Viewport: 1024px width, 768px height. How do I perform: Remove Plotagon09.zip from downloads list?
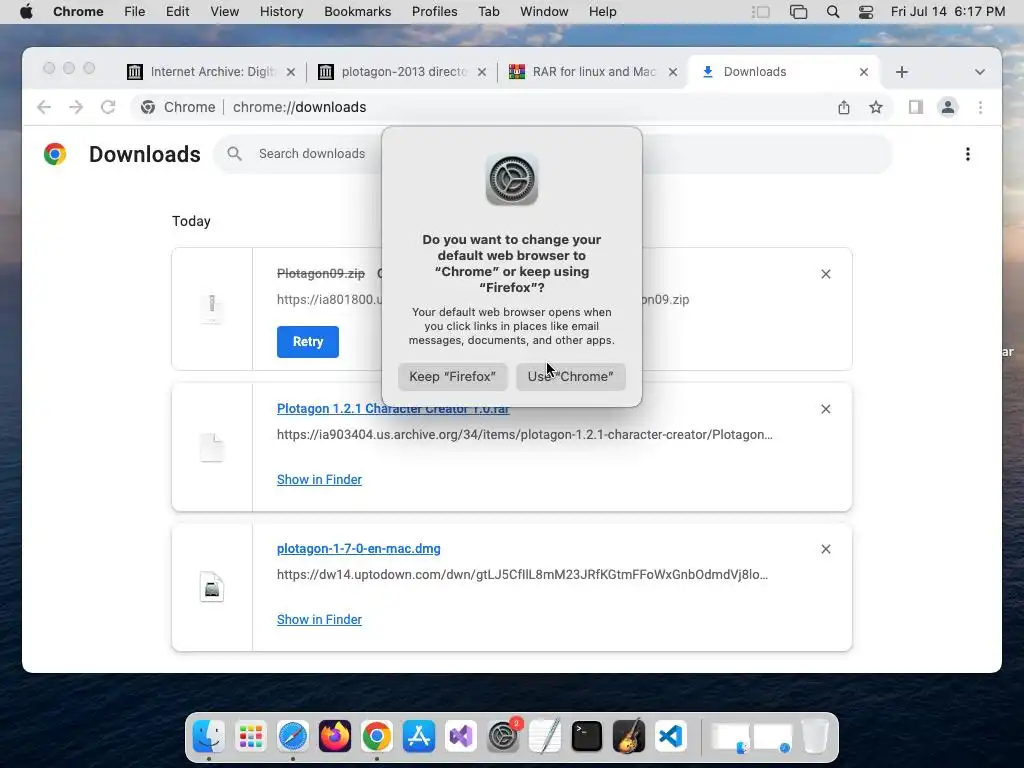click(825, 274)
